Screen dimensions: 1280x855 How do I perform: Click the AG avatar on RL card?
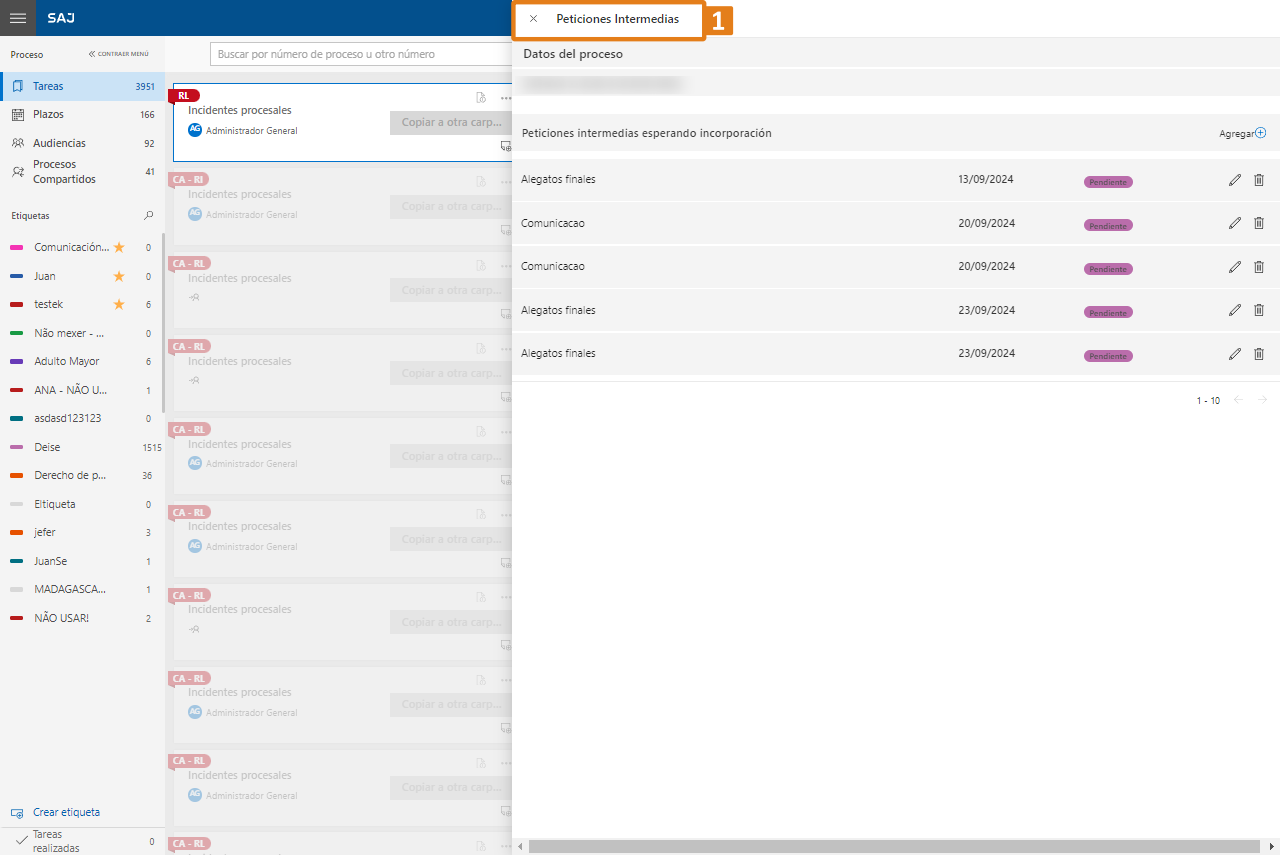[x=195, y=130]
